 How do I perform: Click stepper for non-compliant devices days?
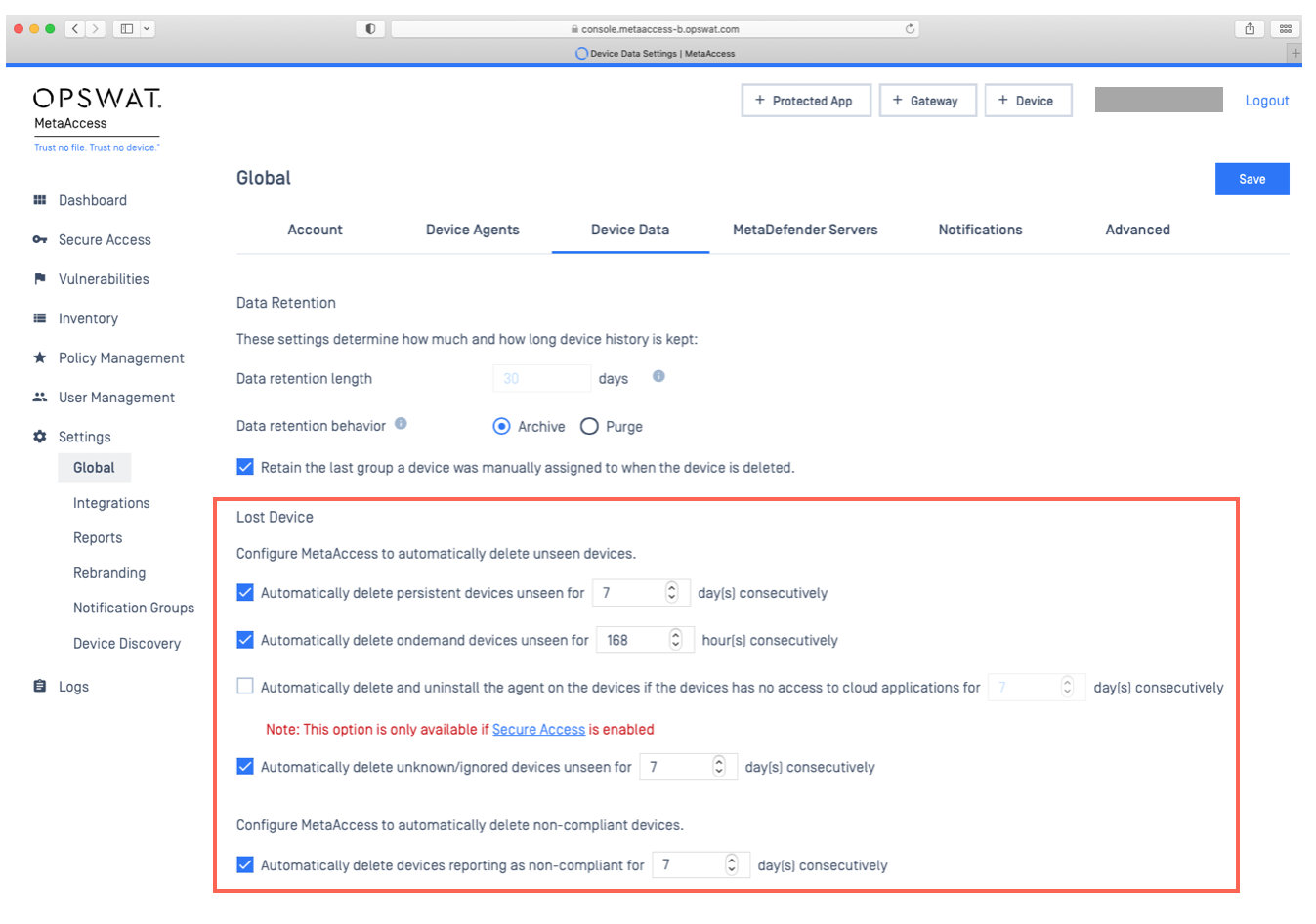pyautogui.click(x=732, y=864)
